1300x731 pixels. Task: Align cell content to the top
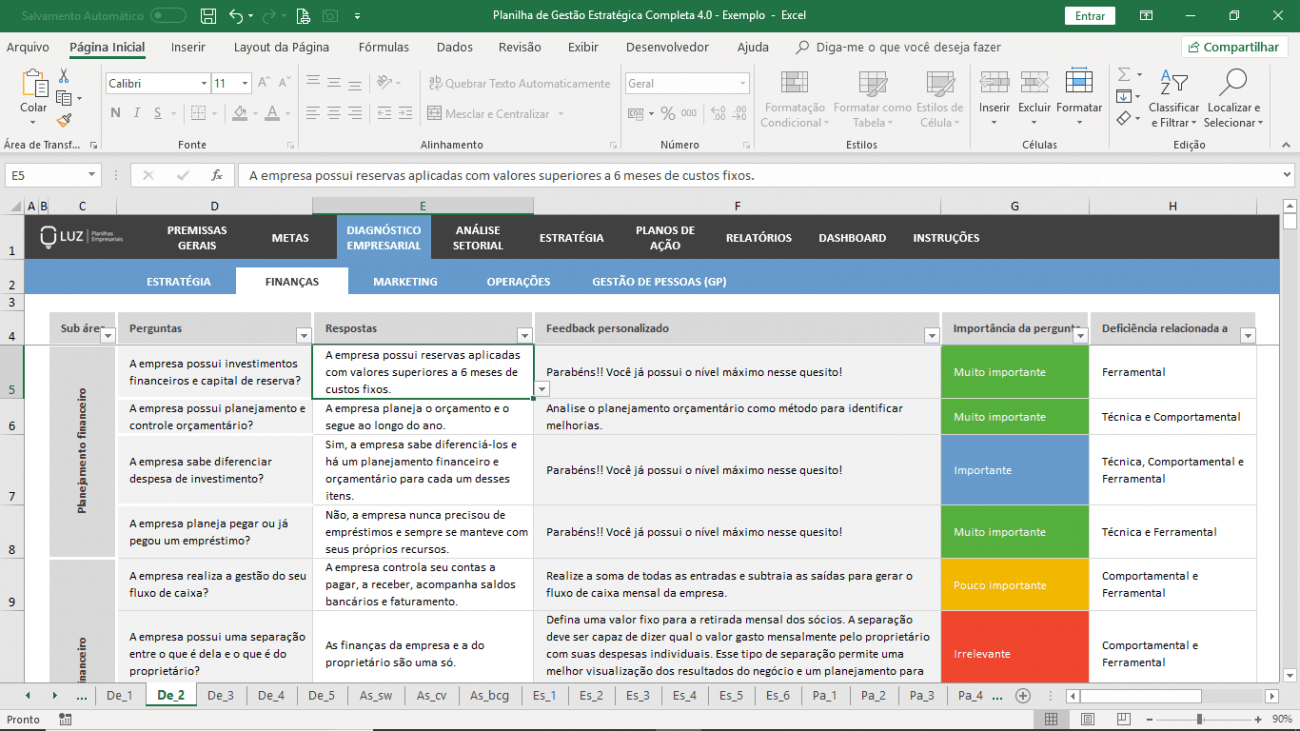pos(313,82)
